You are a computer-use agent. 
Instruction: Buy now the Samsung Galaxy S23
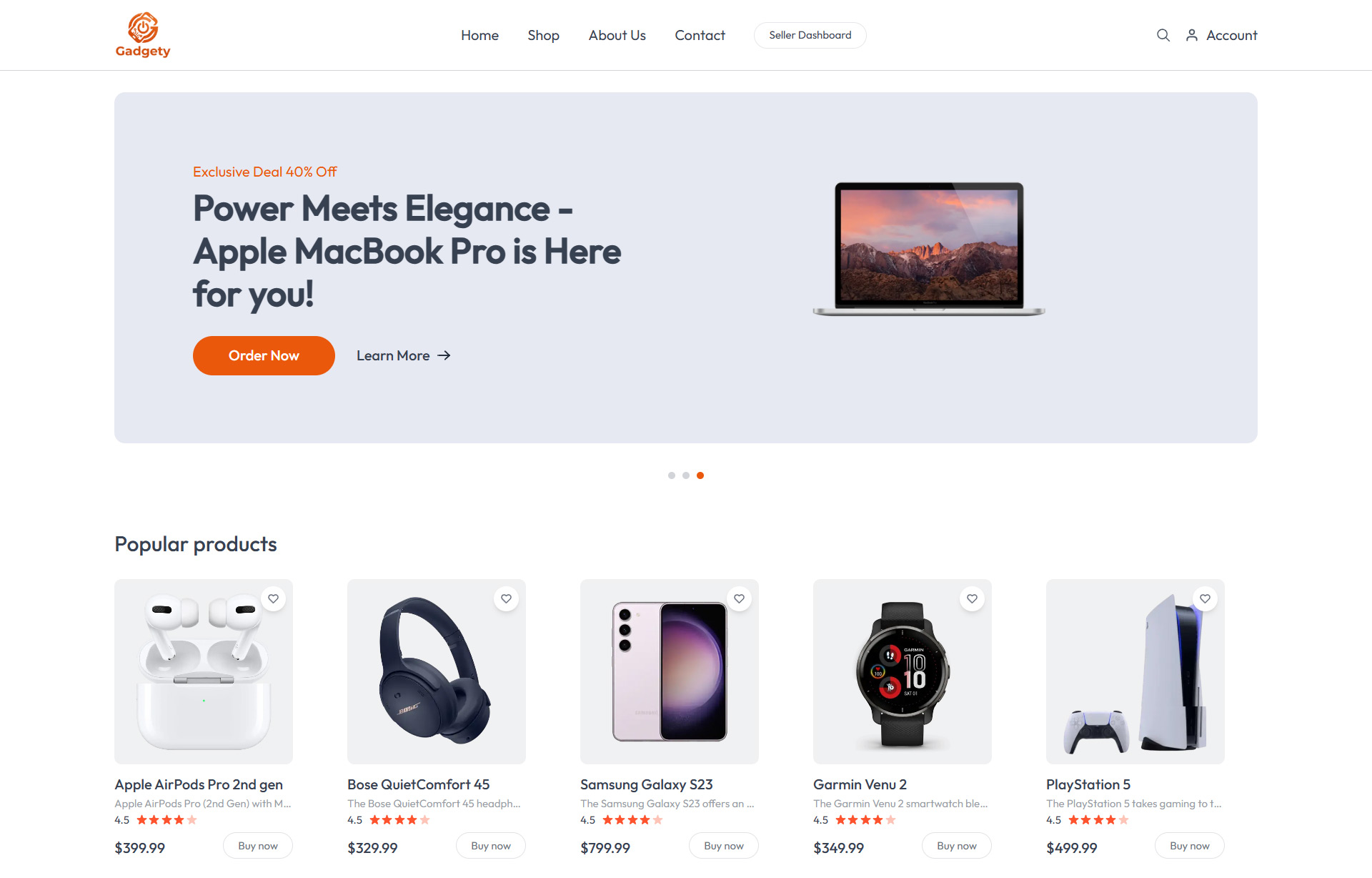tap(724, 846)
